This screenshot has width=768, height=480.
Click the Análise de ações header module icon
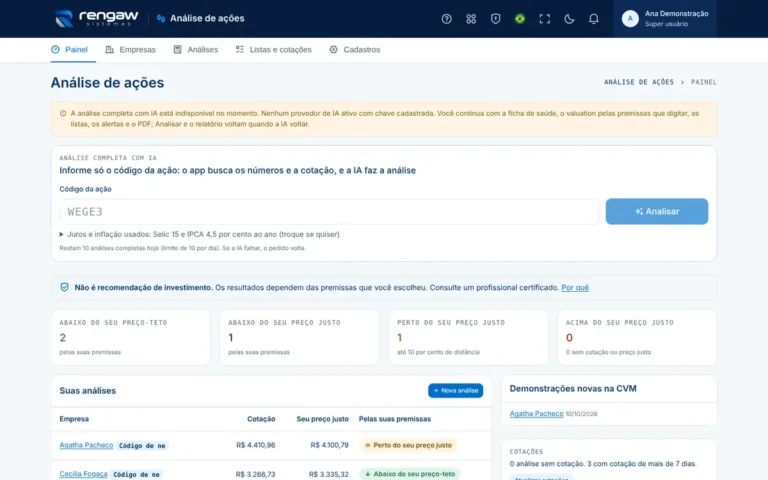click(161, 19)
